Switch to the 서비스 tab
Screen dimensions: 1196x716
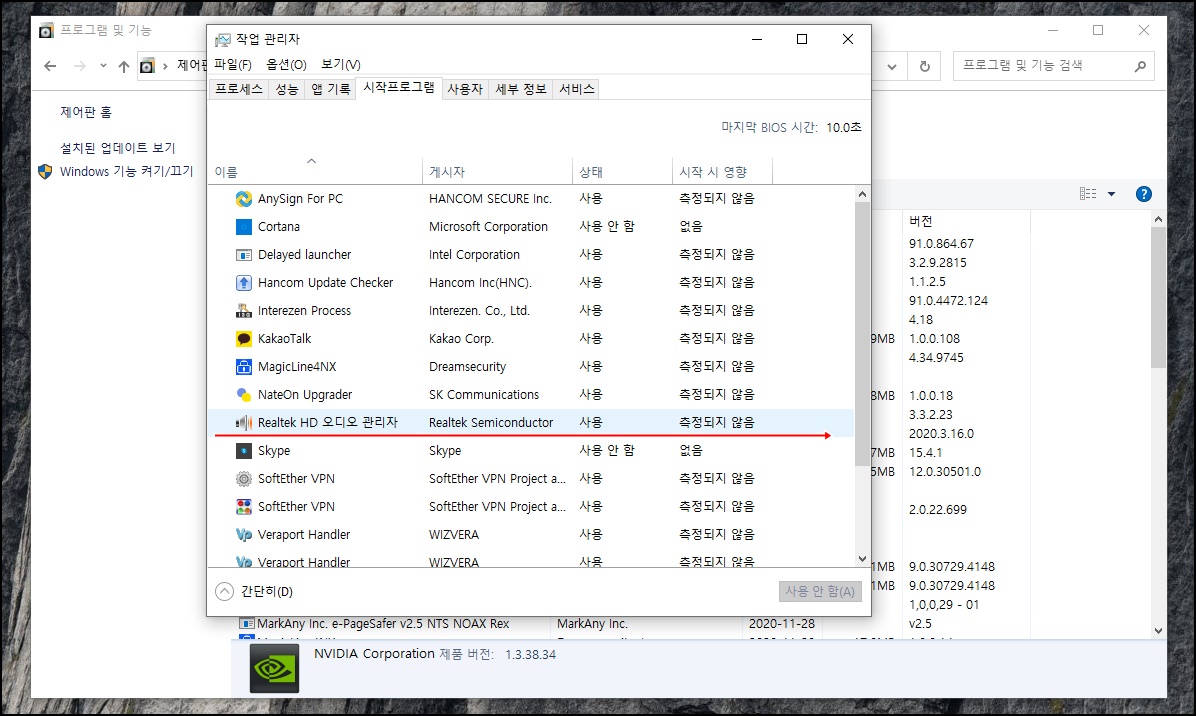pos(577,89)
